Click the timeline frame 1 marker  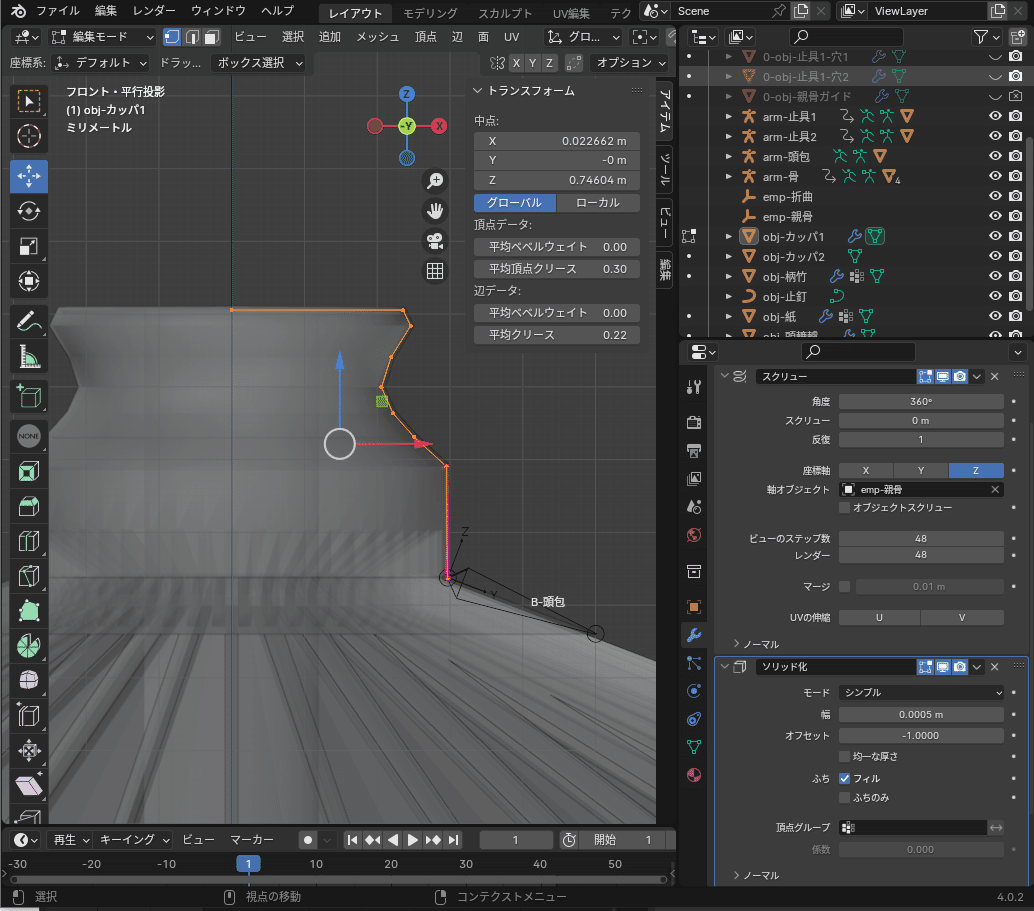[249, 864]
